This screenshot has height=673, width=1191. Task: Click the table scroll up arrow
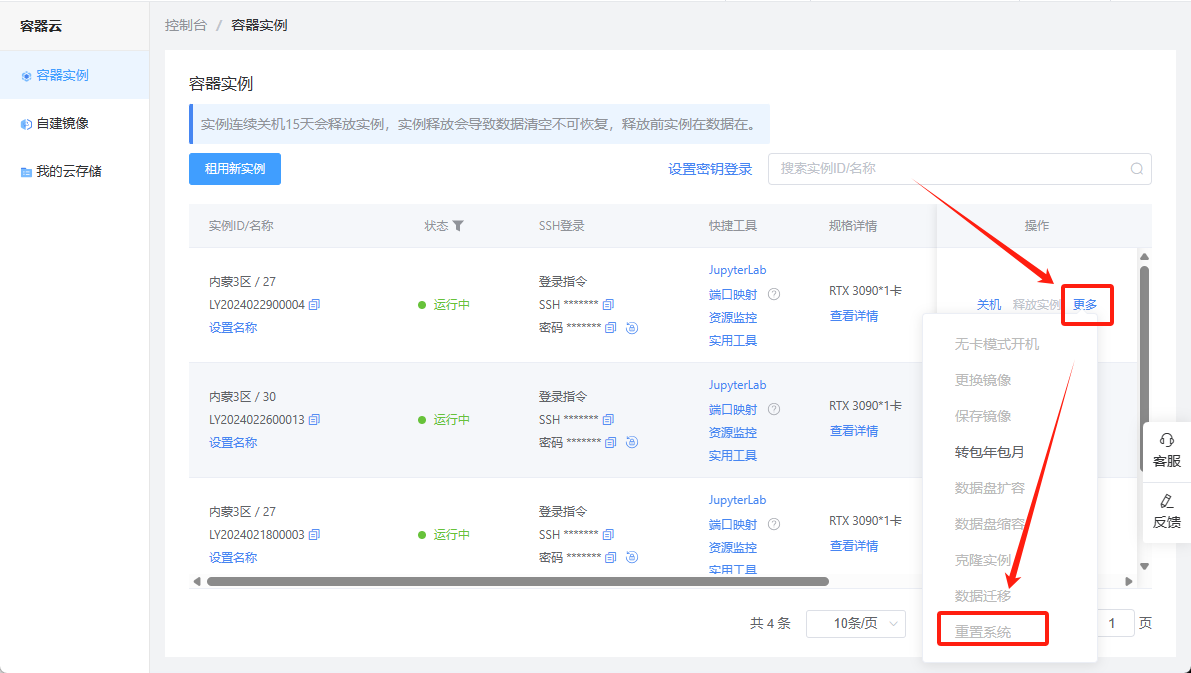tap(1145, 257)
